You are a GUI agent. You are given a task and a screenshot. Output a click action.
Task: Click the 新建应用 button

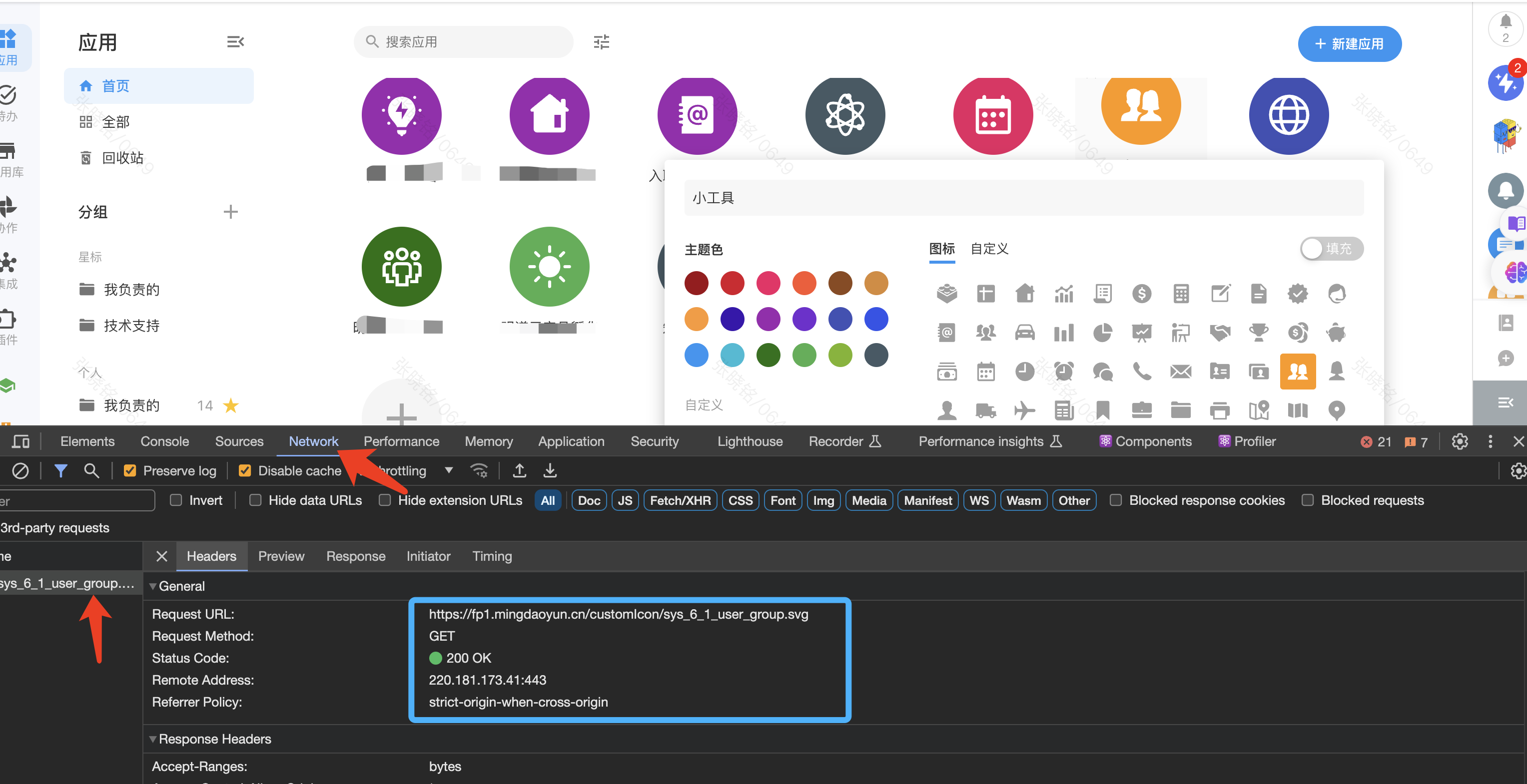[x=1349, y=44]
